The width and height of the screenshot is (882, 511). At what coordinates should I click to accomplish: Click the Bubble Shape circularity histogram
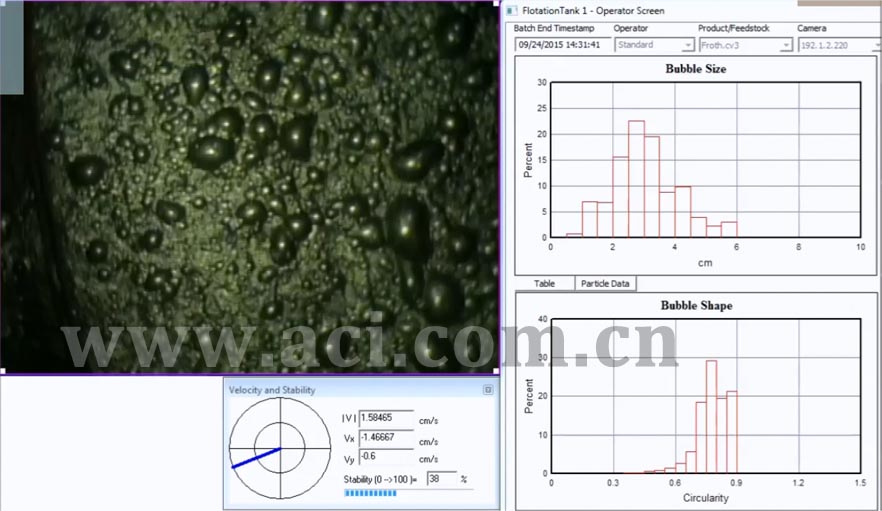click(x=705, y=395)
